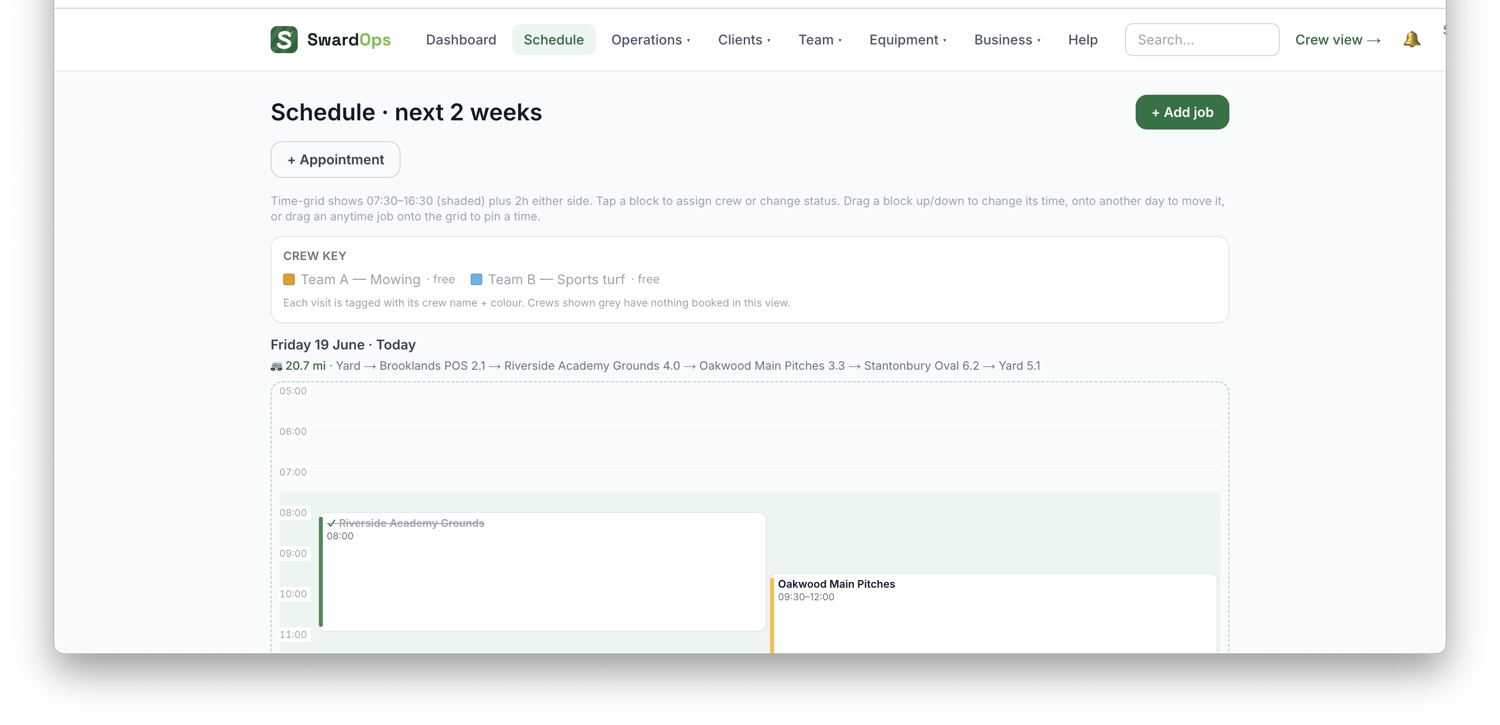Click Brooklands POS 2.1 in route
The width and height of the screenshot is (1500, 725).
(432, 366)
